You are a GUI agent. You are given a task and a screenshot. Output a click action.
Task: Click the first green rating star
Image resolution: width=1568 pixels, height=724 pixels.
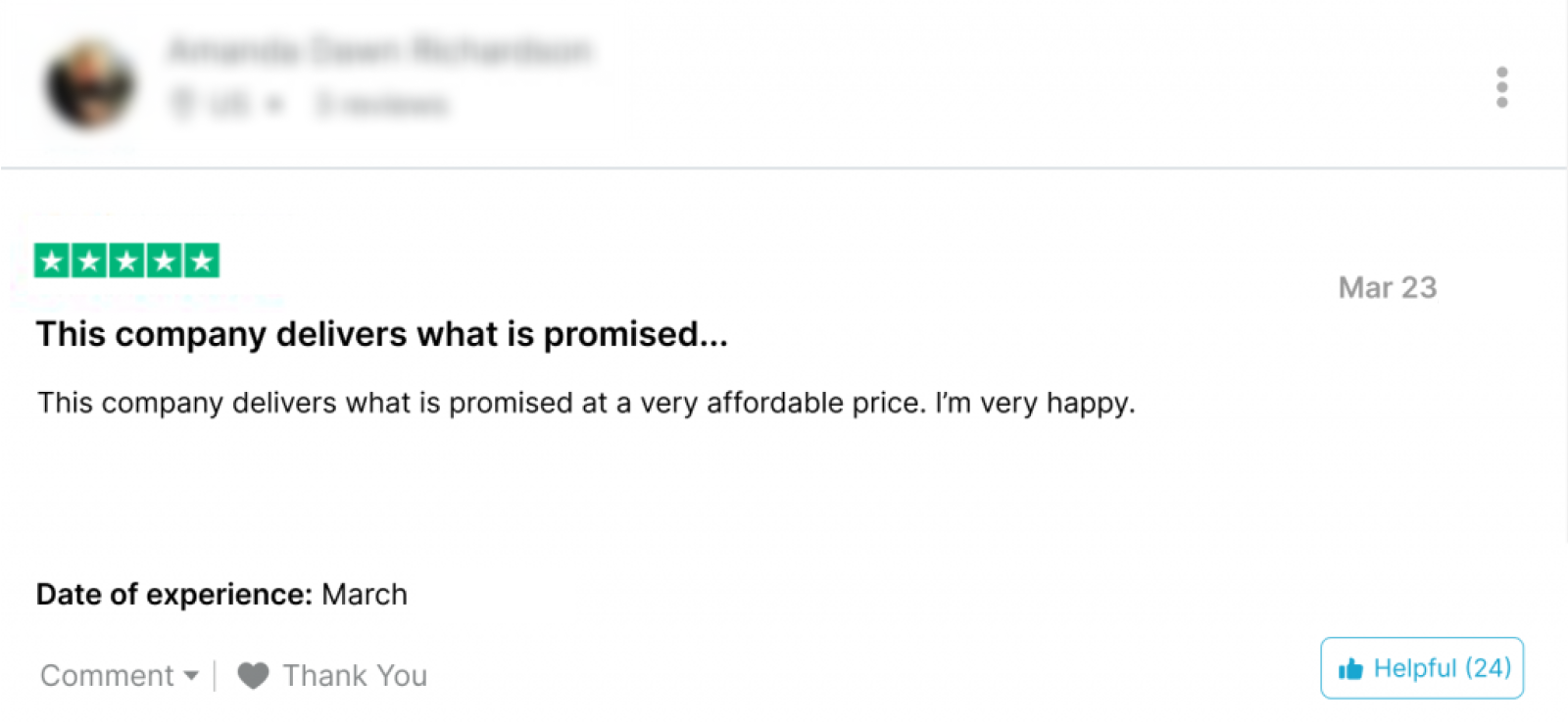[x=52, y=261]
